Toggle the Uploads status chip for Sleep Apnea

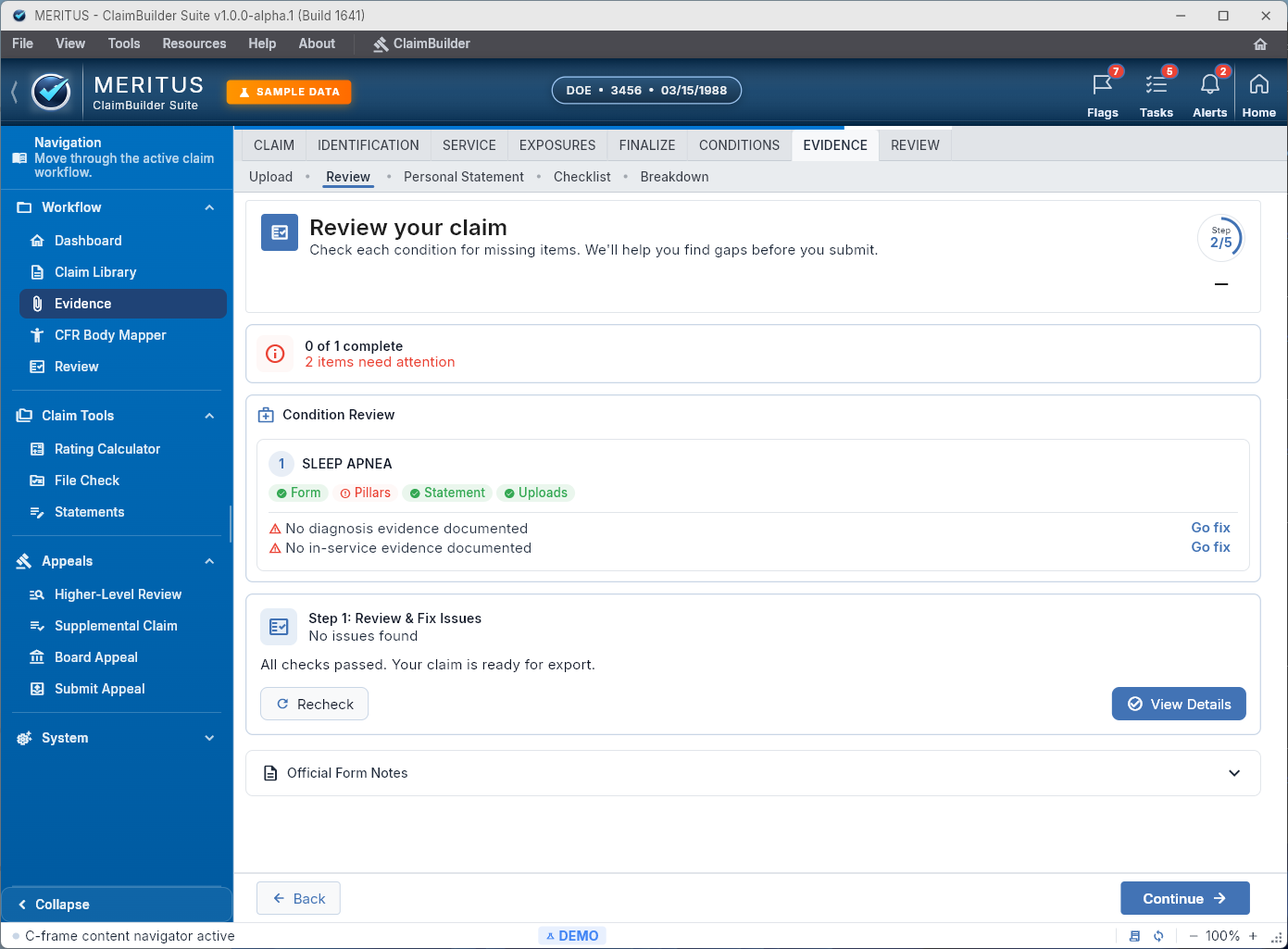(535, 493)
